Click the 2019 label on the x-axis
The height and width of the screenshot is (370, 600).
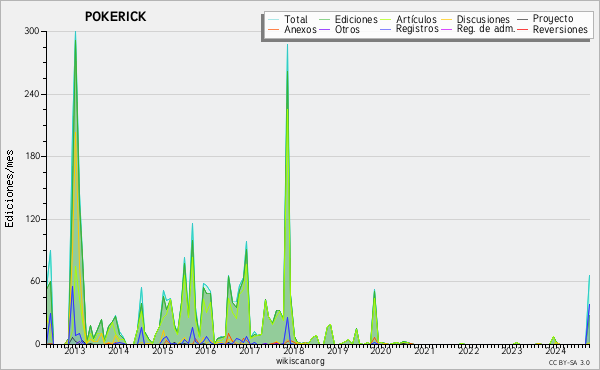[337, 350]
